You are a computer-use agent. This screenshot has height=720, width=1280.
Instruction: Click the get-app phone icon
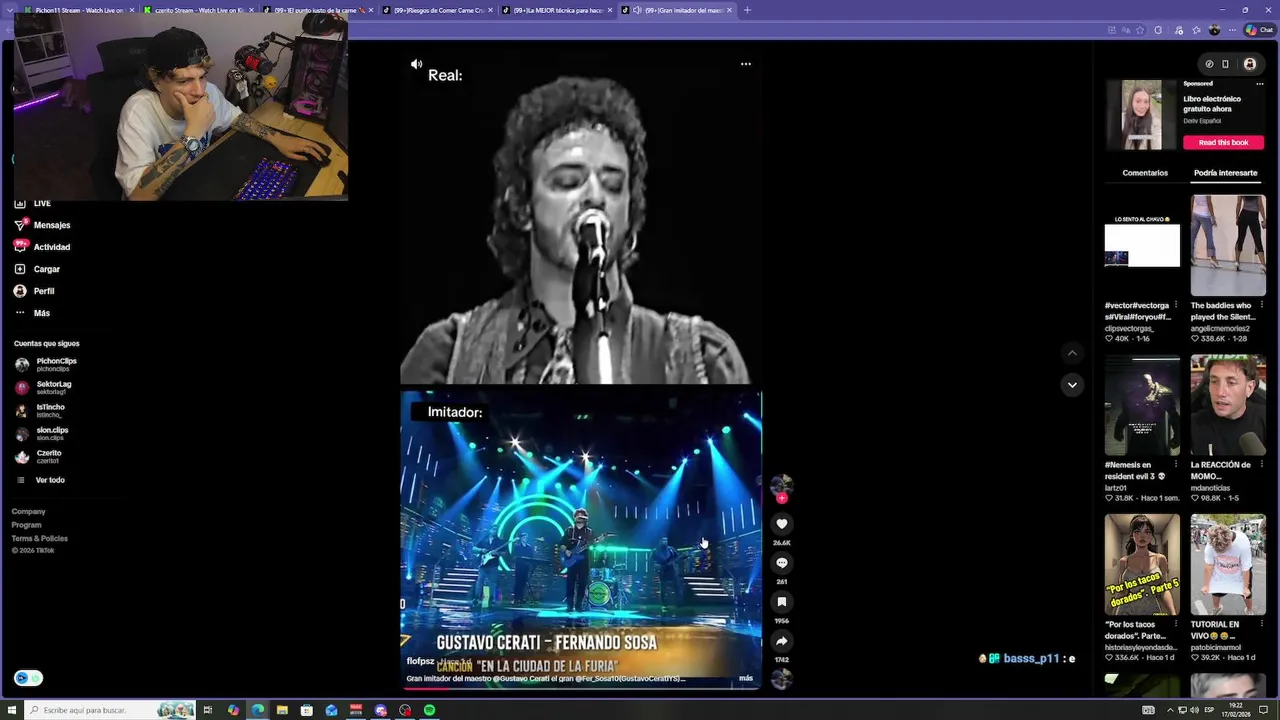1225,64
